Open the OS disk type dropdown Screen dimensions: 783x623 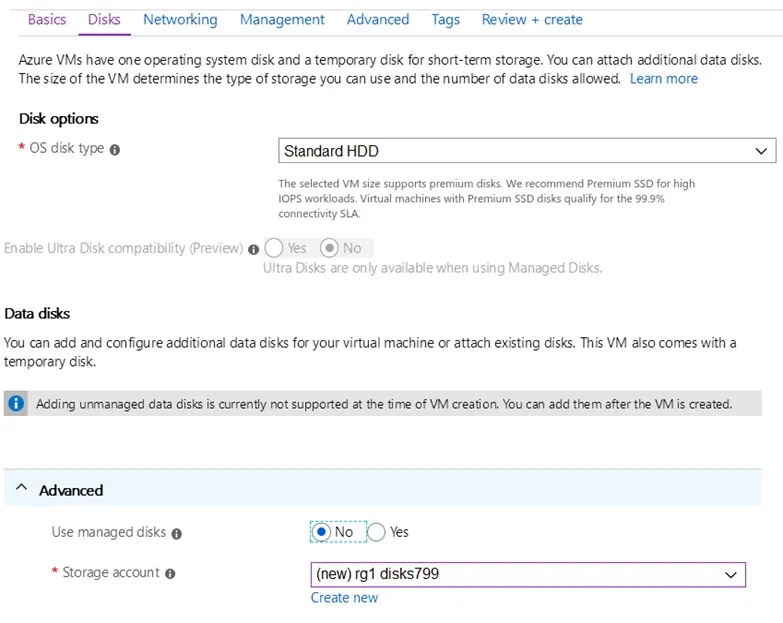tap(527, 151)
